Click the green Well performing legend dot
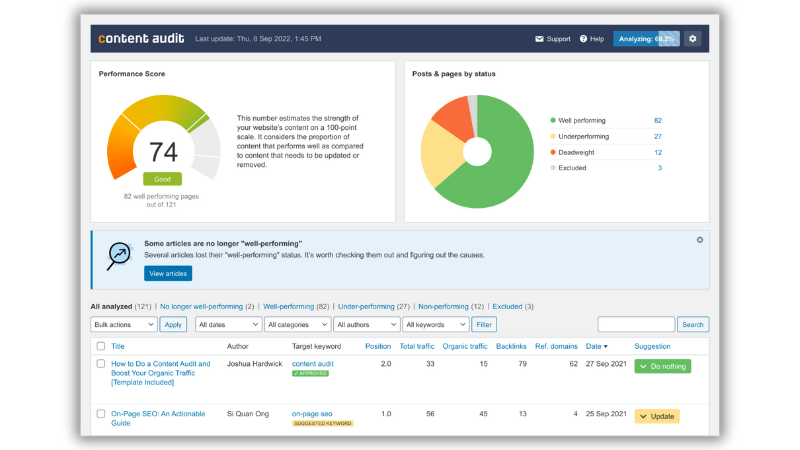This screenshot has height=450, width=800. point(553,120)
